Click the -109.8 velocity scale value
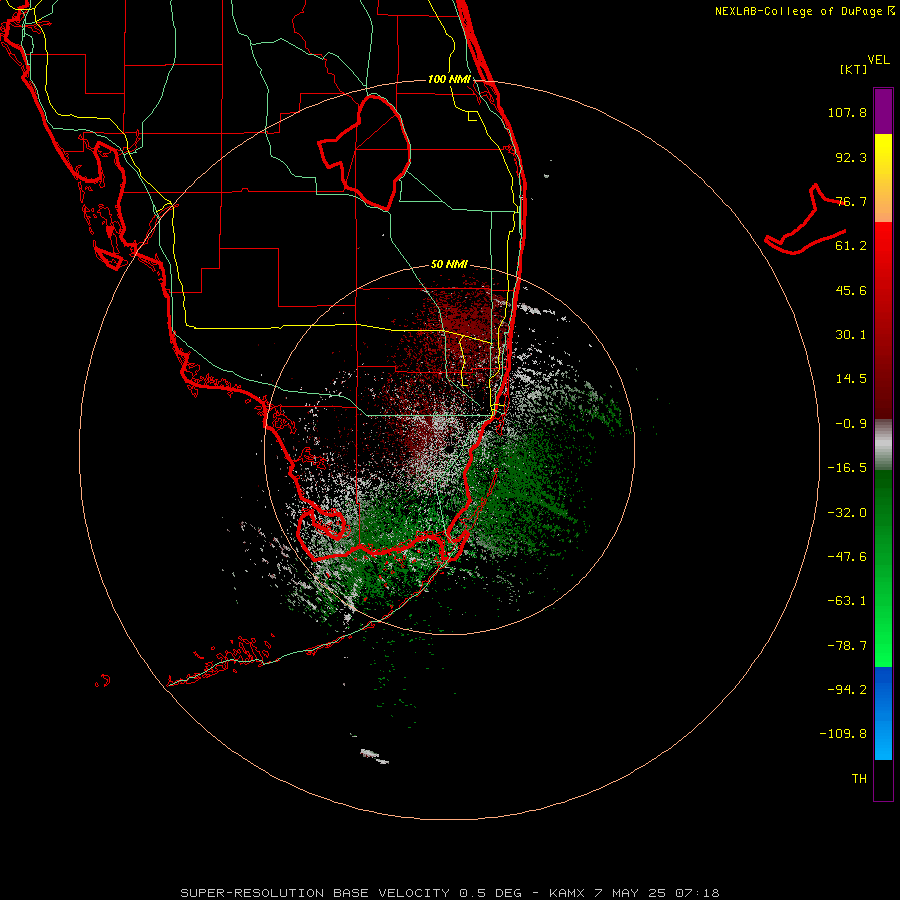The height and width of the screenshot is (900, 900). [x=844, y=734]
